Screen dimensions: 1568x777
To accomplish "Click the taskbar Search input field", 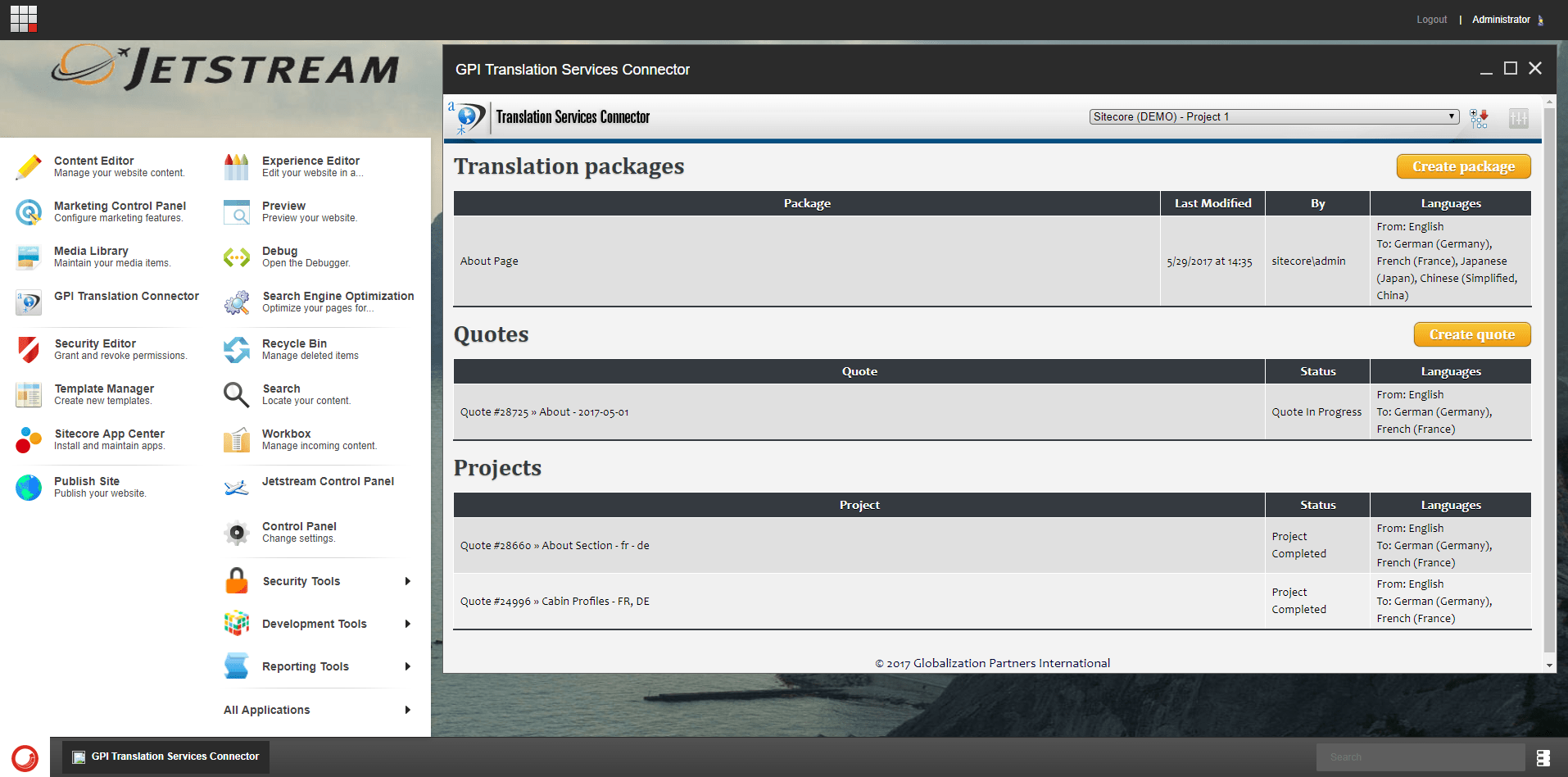I will [x=1421, y=757].
